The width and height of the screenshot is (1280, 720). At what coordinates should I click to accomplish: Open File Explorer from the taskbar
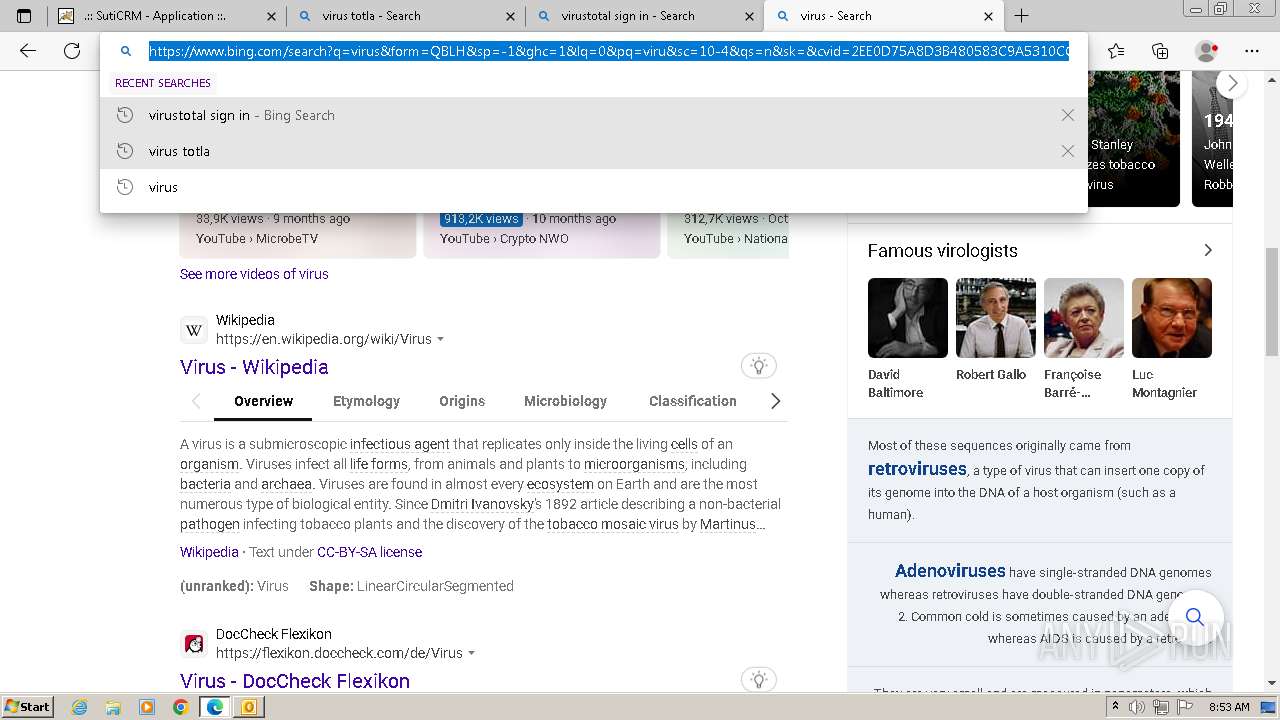coord(113,707)
